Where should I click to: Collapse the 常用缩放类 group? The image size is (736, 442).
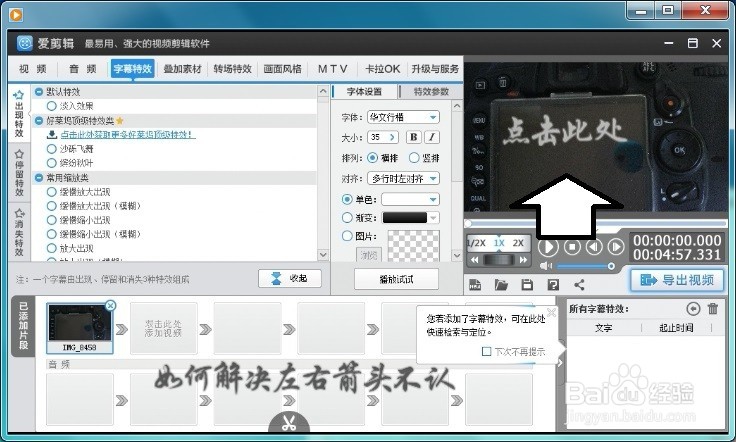pyautogui.click(x=39, y=178)
